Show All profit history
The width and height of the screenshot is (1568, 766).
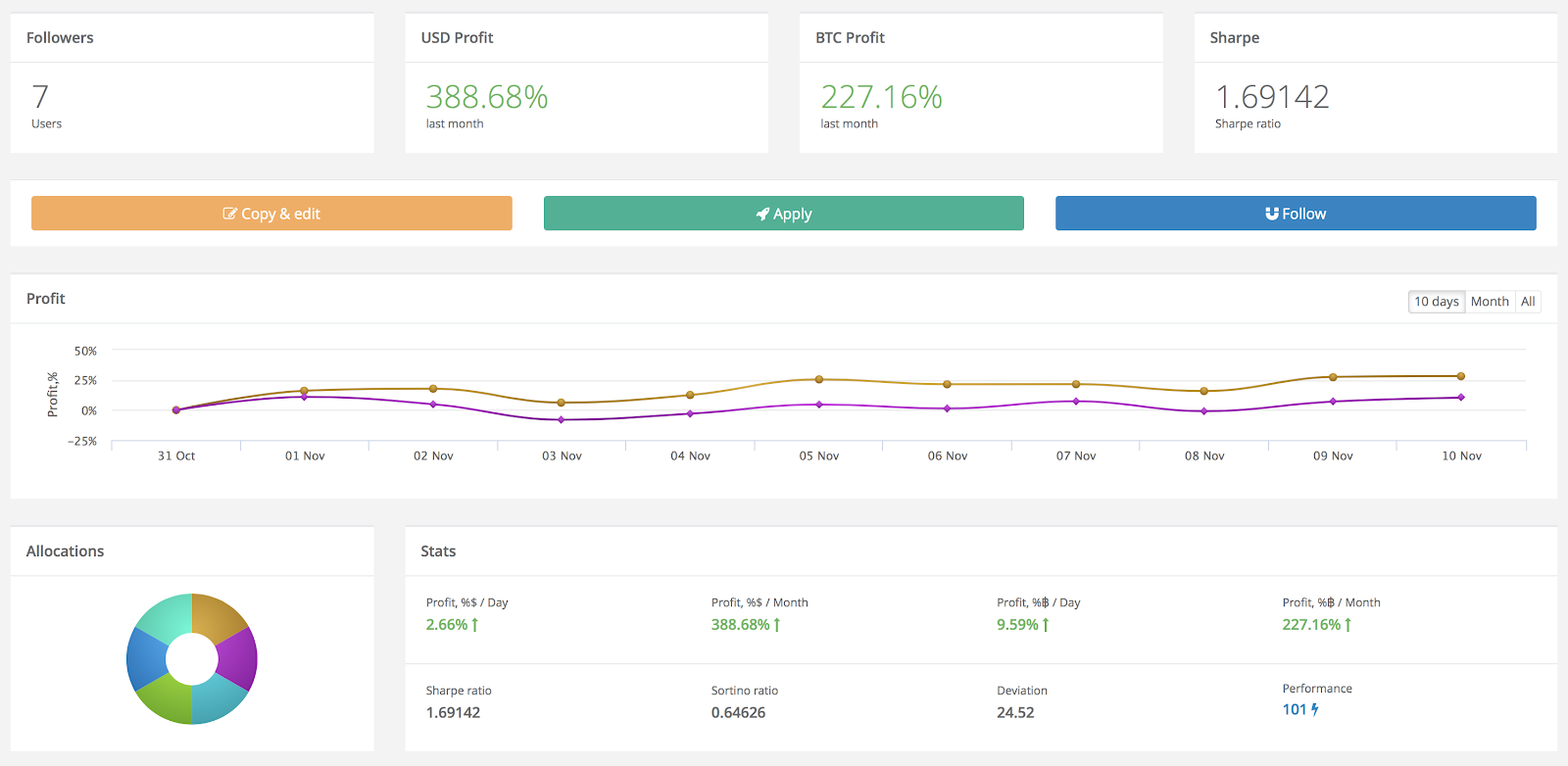(1528, 302)
